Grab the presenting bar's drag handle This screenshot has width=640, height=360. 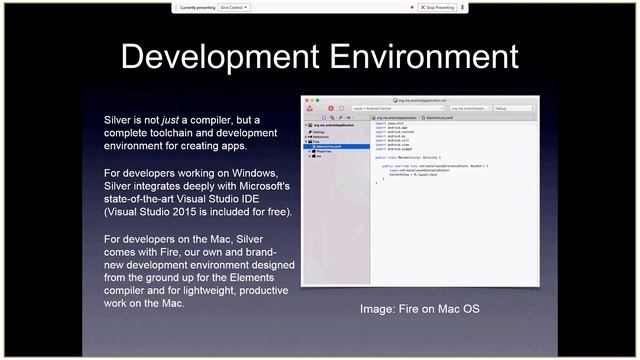tap(176, 7)
